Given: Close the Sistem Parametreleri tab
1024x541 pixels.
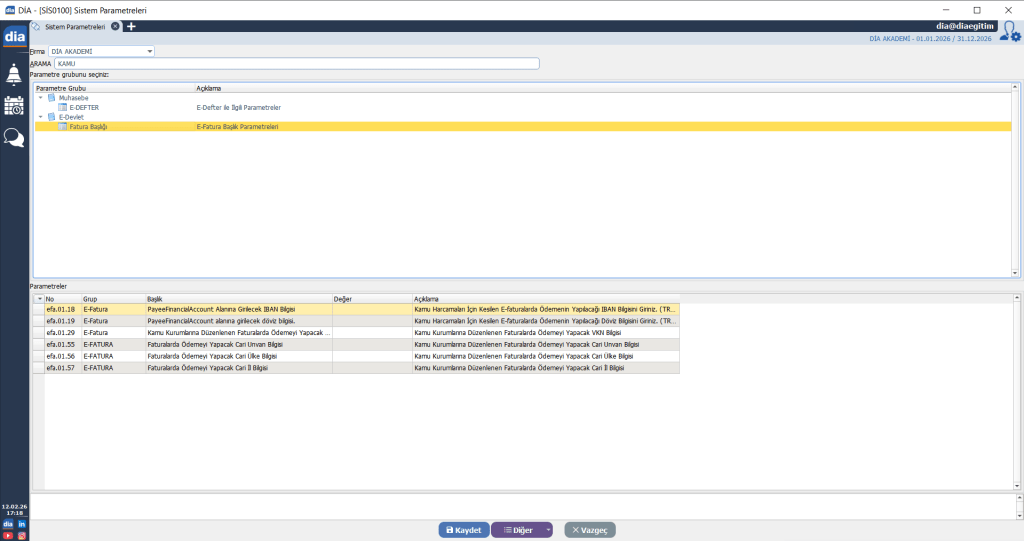Looking at the screenshot, I should click(115, 26).
